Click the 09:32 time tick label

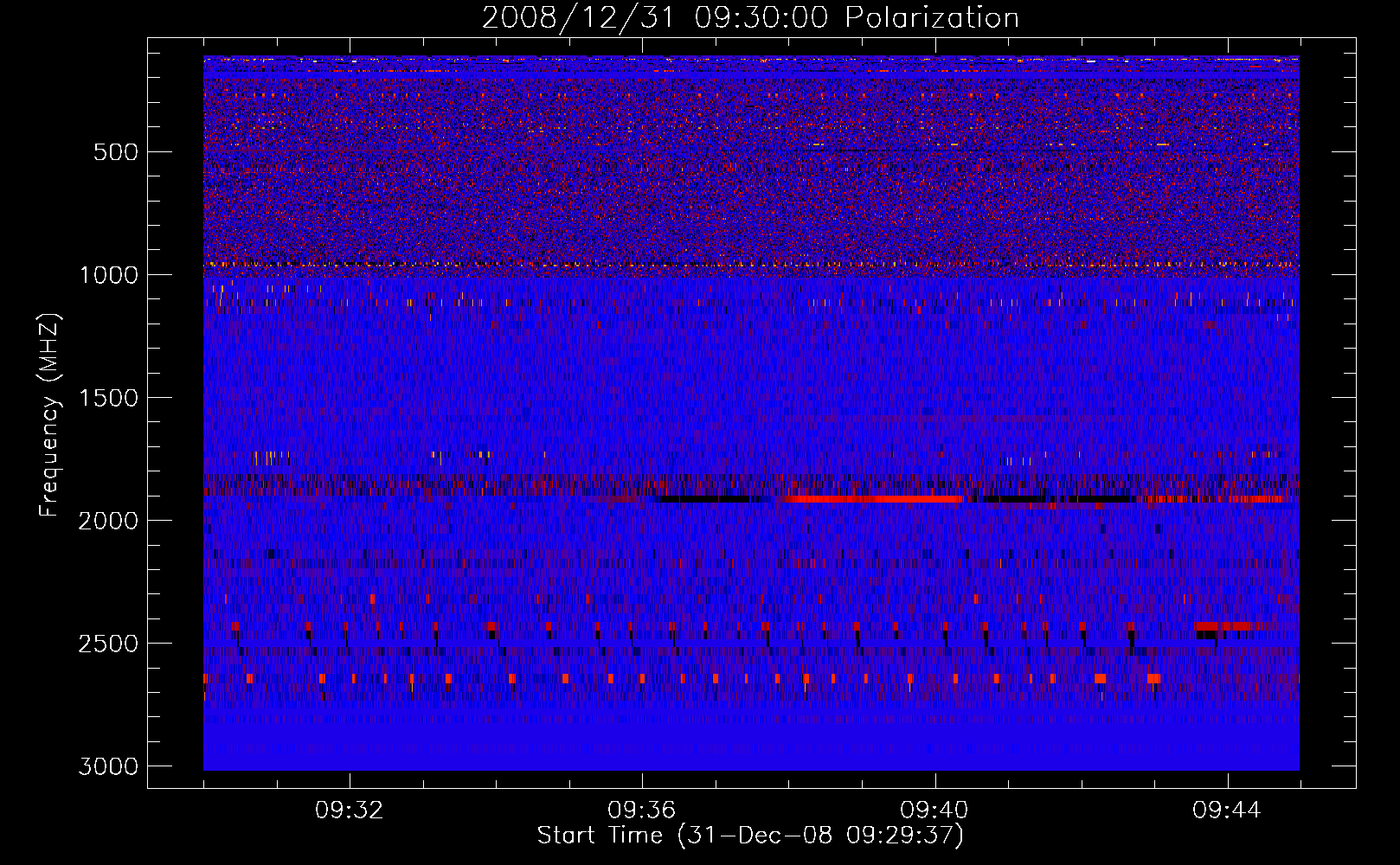pos(350,811)
